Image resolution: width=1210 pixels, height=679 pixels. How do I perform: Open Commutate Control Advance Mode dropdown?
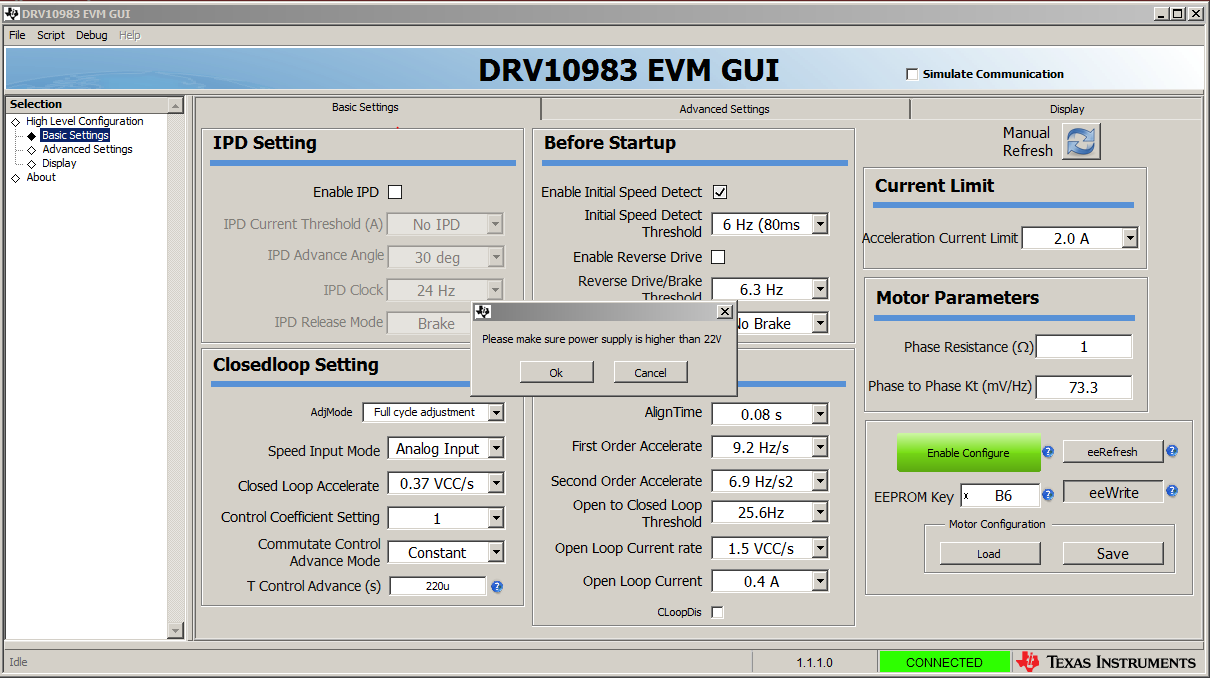pyautogui.click(x=496, y=552)
